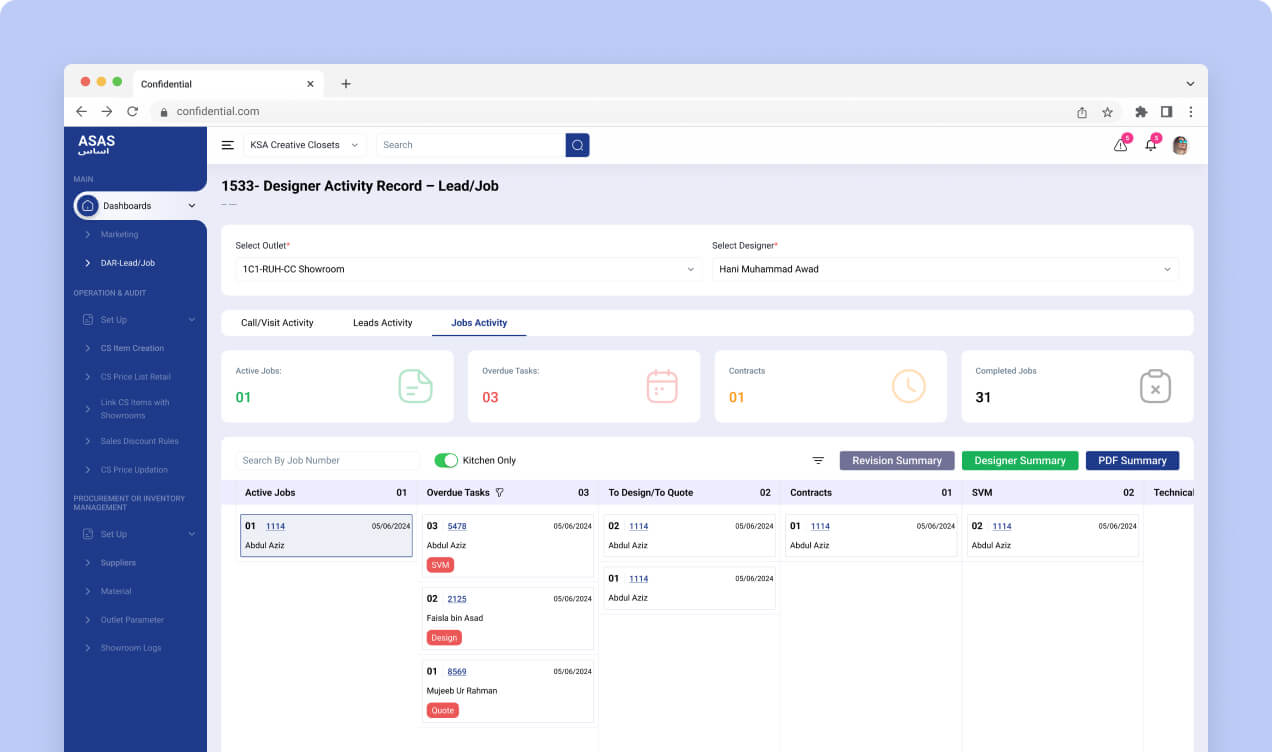
Task: Click the filter lines icon near Revision Summary
Action: [818, 460]
